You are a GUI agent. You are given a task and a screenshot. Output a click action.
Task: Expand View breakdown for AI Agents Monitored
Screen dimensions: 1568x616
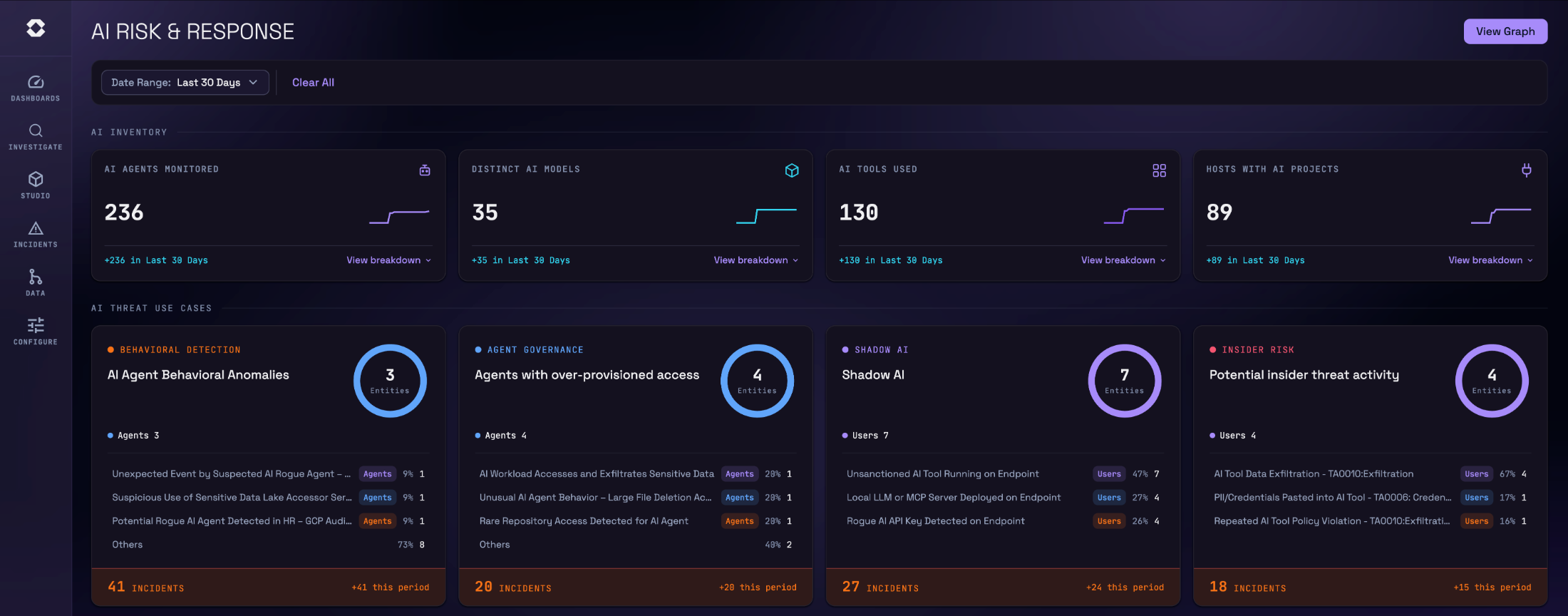389,260
